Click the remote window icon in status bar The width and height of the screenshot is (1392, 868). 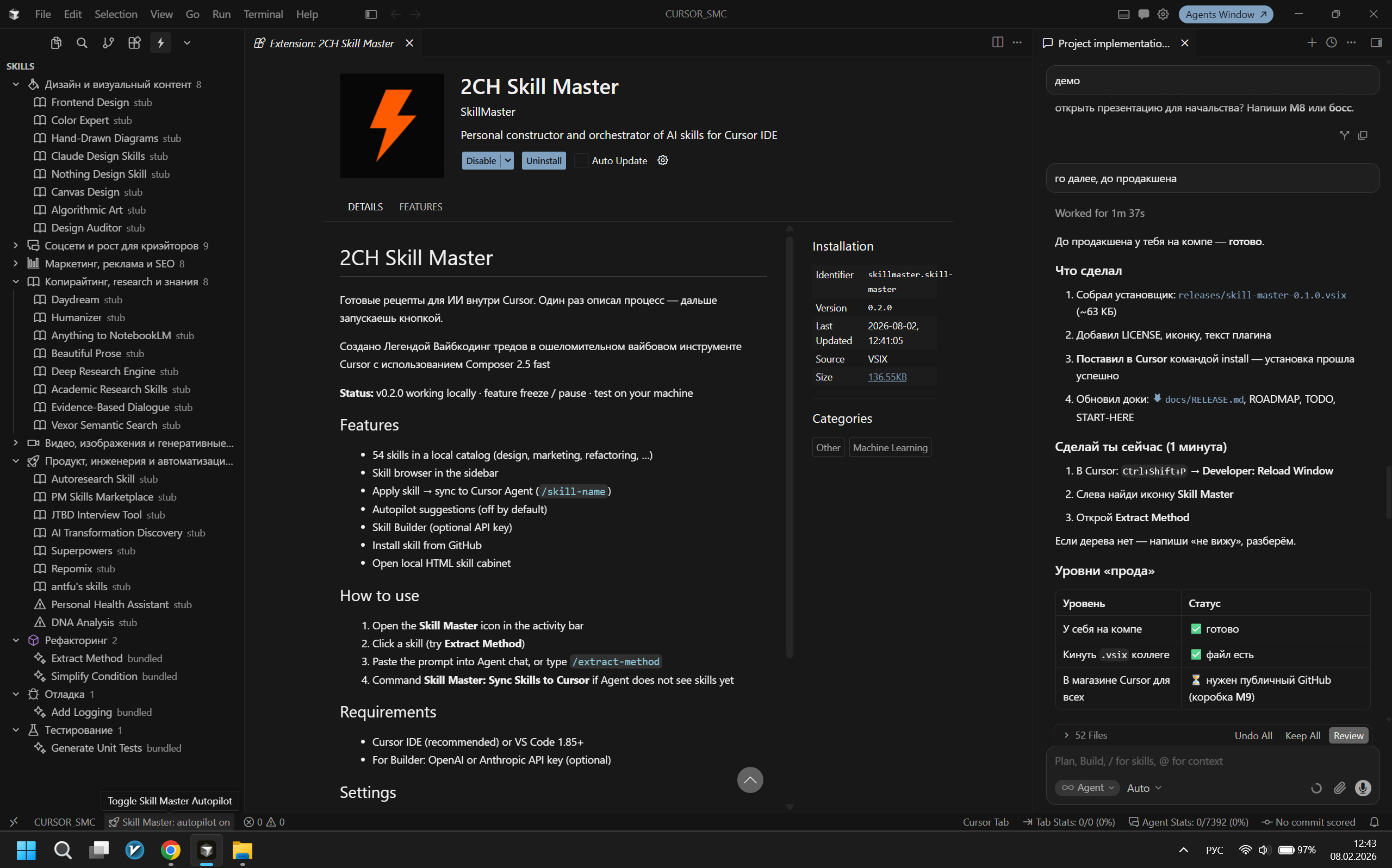(14, 822)
